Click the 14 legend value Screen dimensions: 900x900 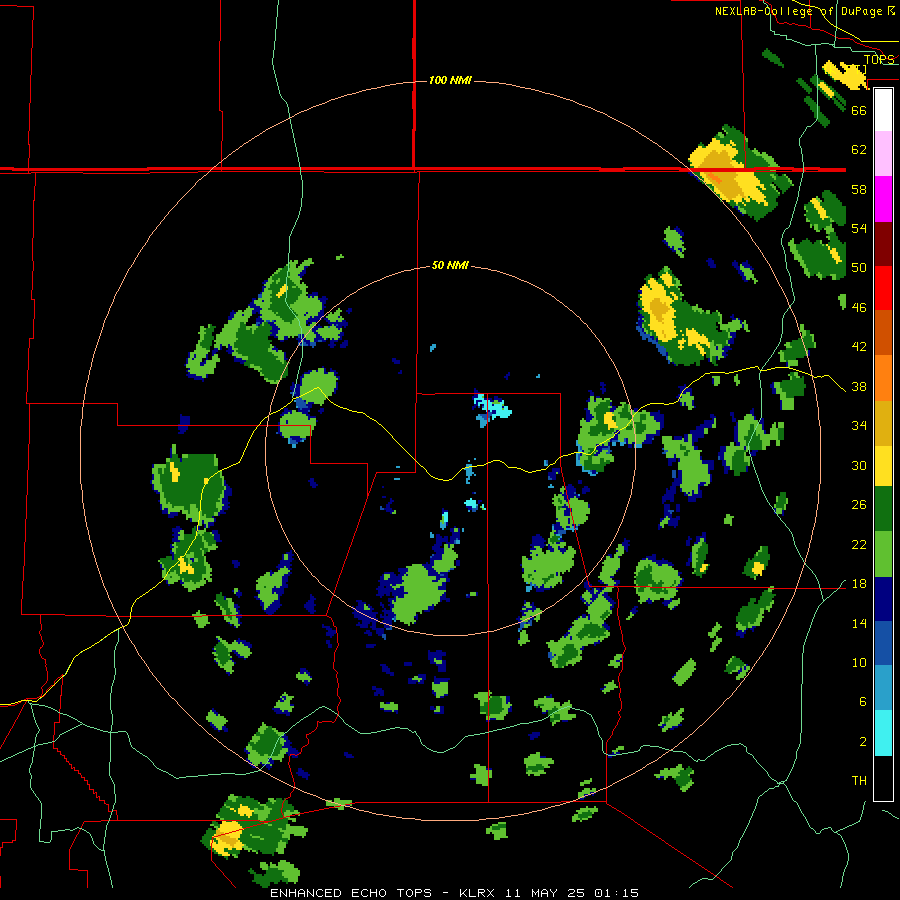[859, 623]
